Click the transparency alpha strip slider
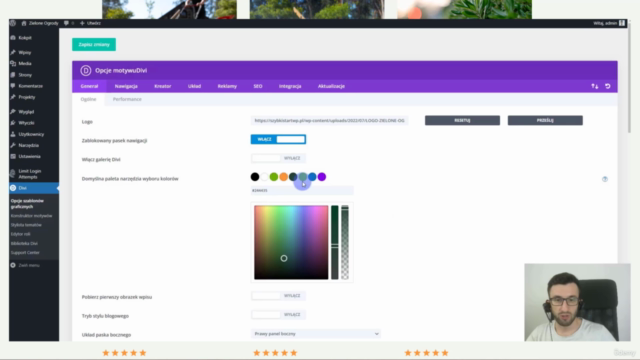This screenshot has height=360, width=640. 345,242
